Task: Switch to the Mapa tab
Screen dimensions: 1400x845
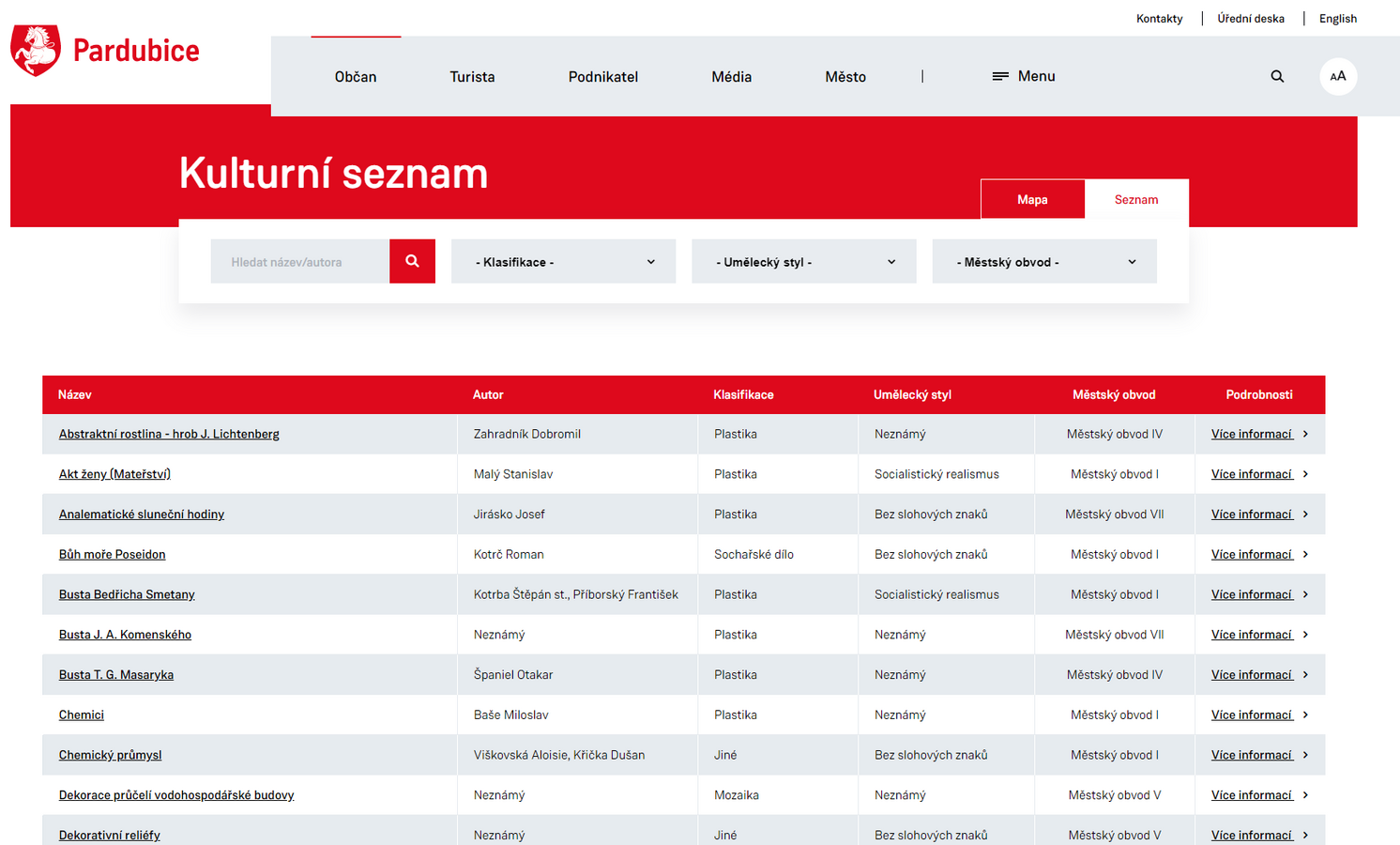Action: [1032, 199]
